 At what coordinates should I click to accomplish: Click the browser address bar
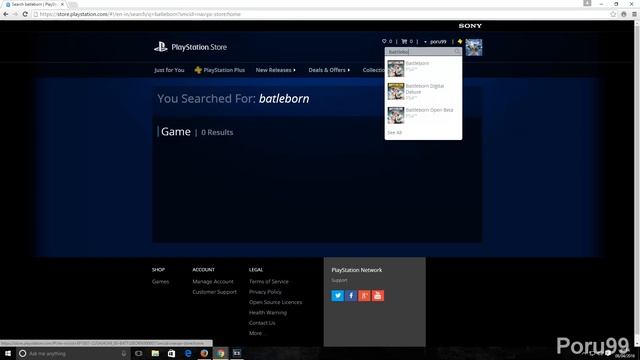[x=318, y=14]
